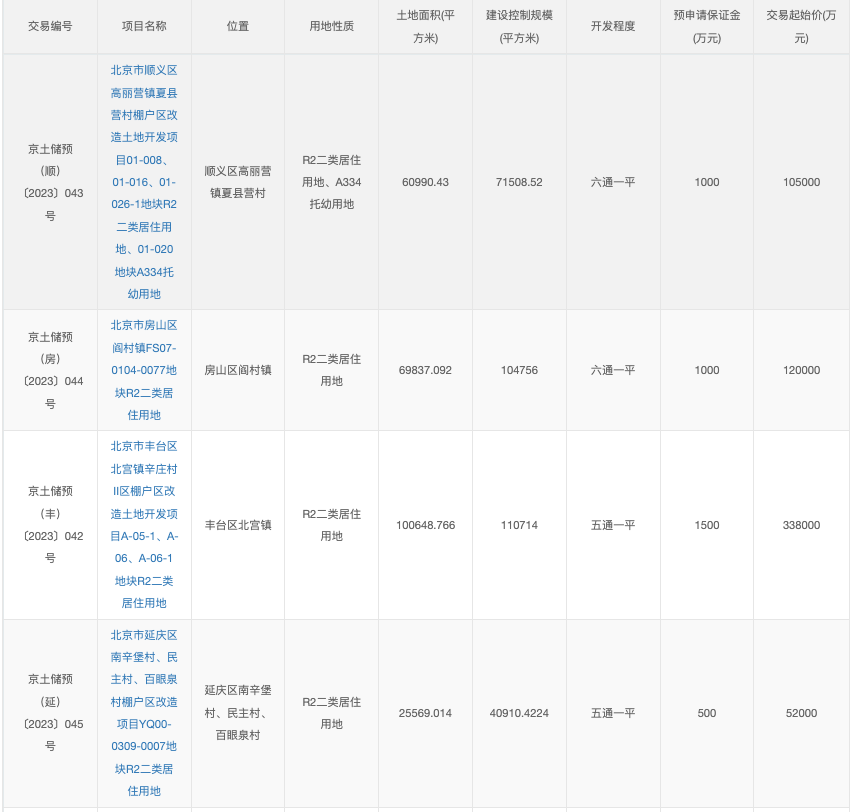This screenshot has height=812, width=850.
Task: Click the 土地面积(平方米) column header
Action: [x=425, y=27]
